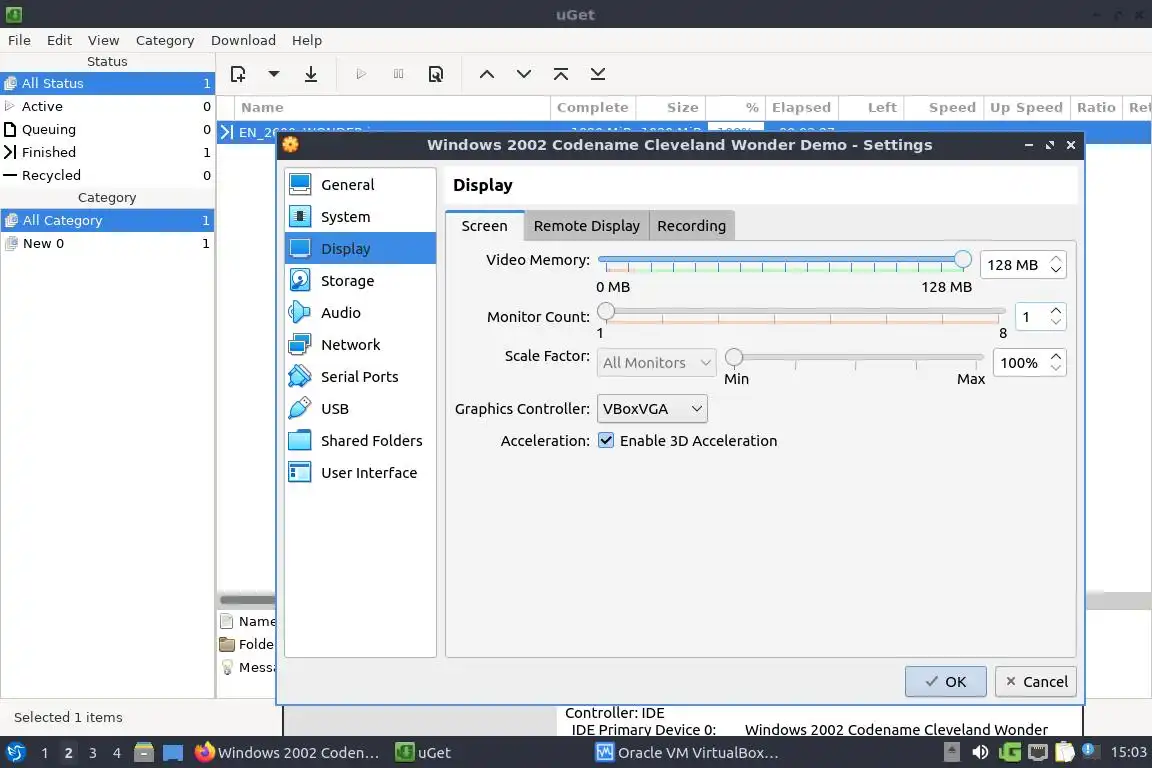Open the User Interface settings page
The width and height of the screenshot is (1152, 768).
(360, 473)
